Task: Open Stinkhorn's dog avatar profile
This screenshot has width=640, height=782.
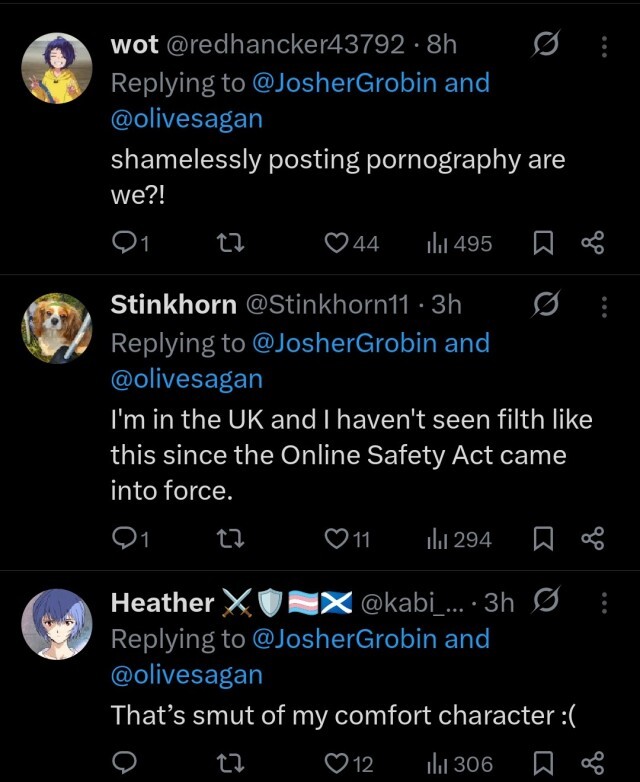Action: (57, 327)
